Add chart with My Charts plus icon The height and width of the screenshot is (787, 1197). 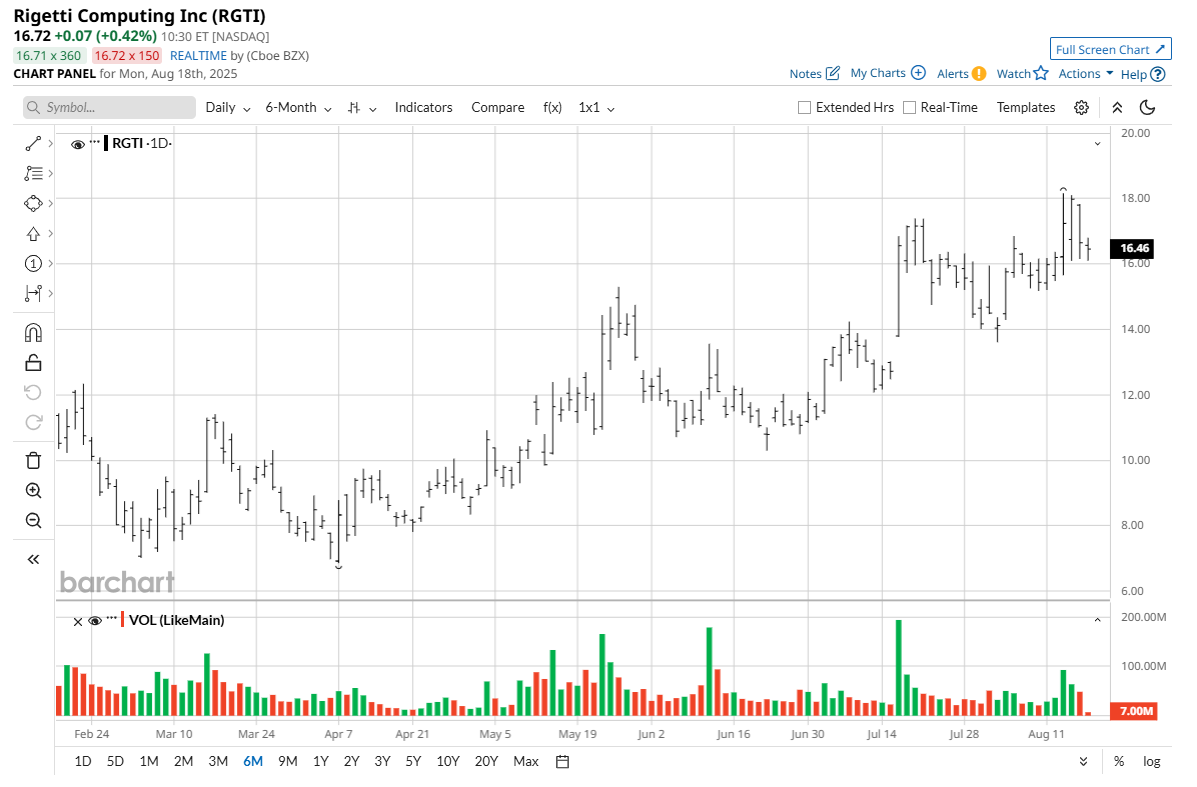pos(918,73)
